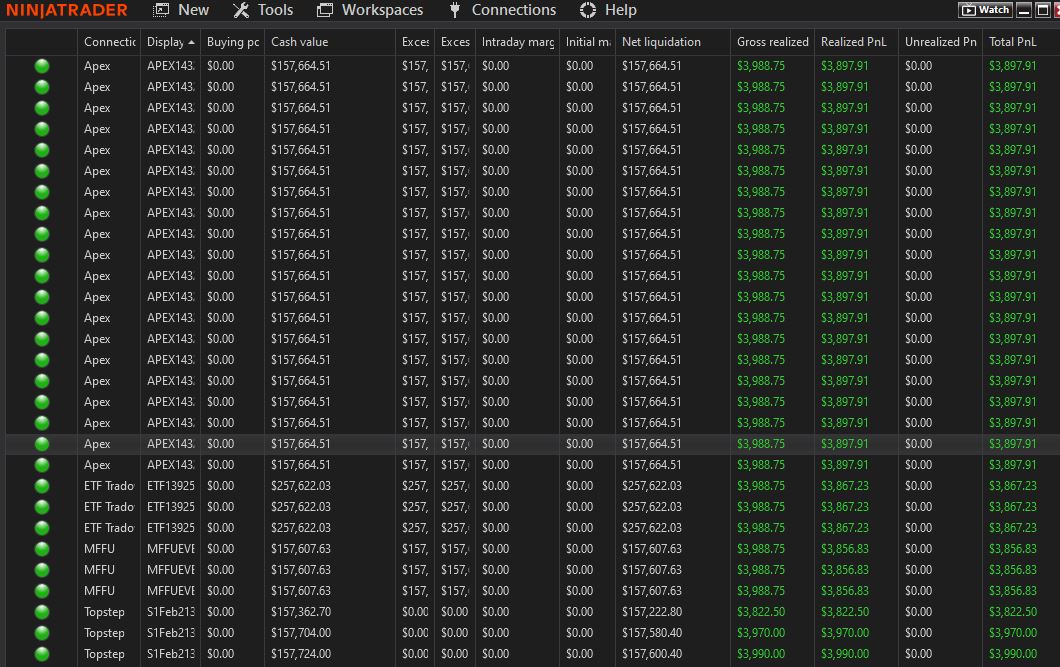Image resolution: width=1060 pixels, height=667 pixels.
Task: Click $3,822.50 in the Realized PnL column
Action: point(845,612)
